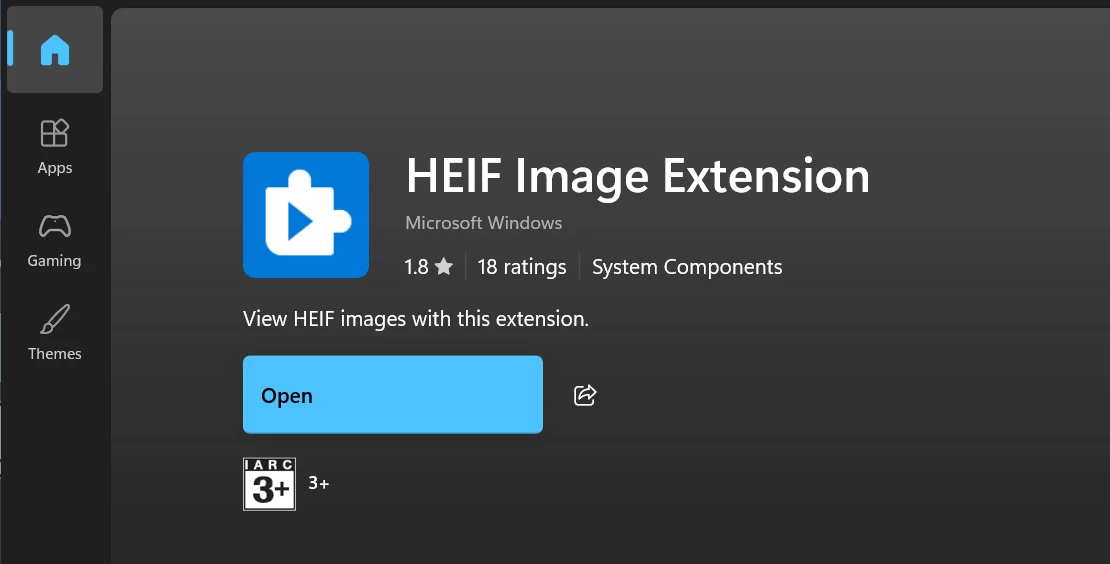1110x564 pixels.
Task: Click the HEIF Image Extension puzzle logo
Action: tap(306, 215)
